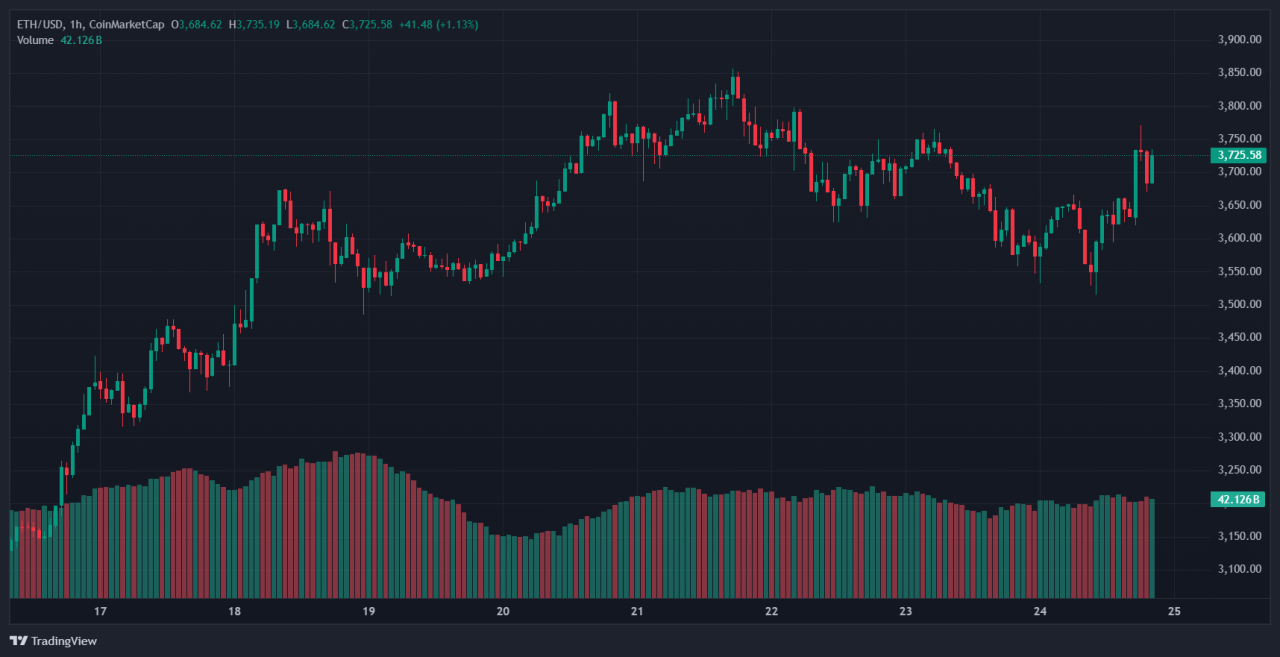Click the close value C3,725.58 in legend

click(368, 24)
